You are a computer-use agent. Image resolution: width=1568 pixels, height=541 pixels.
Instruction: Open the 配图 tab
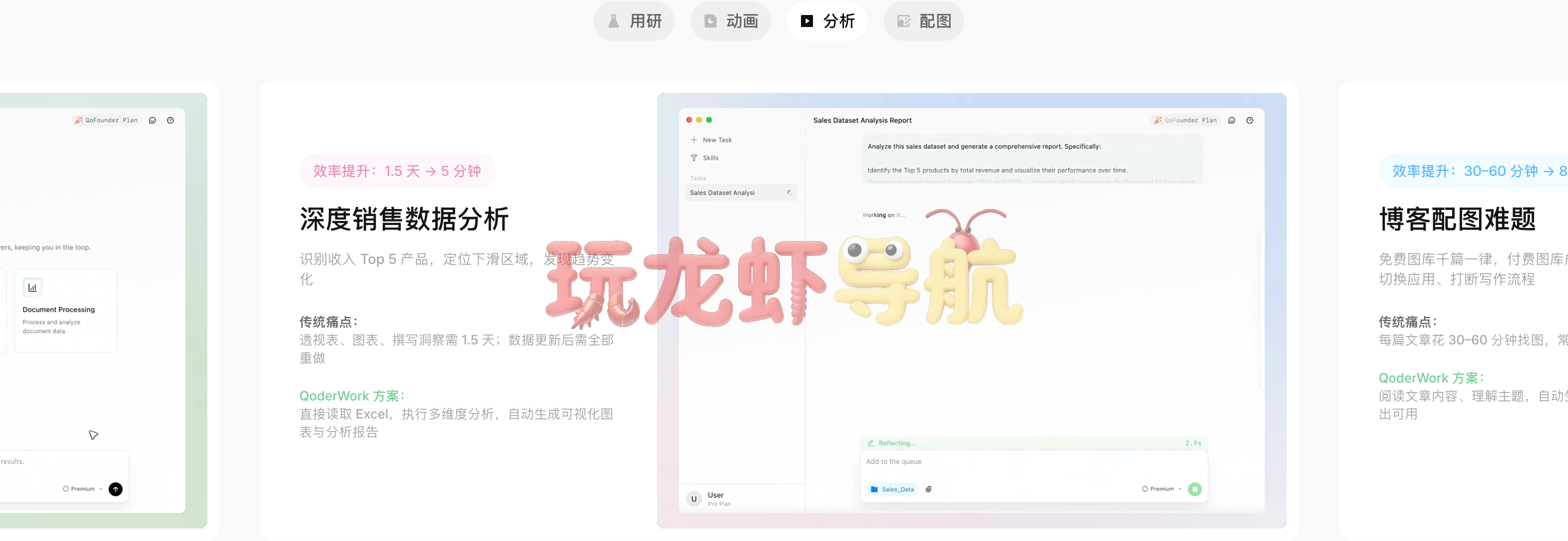pos(923,21)
